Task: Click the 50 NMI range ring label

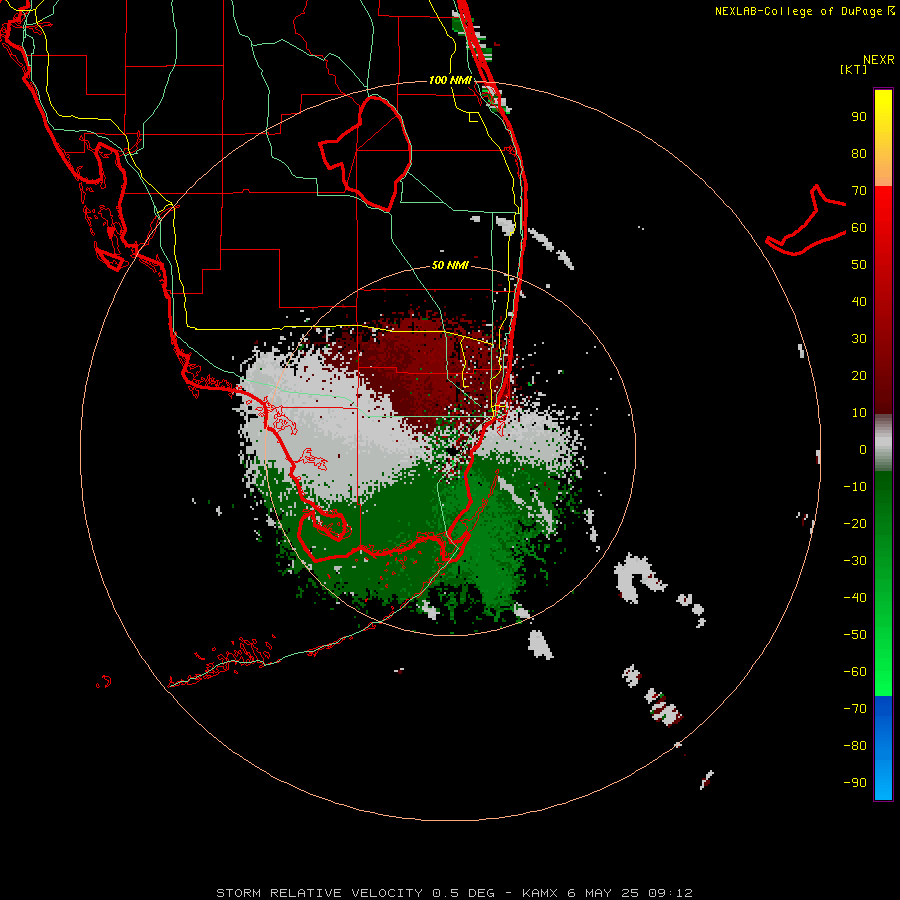Action: click(x=450, y=265)
